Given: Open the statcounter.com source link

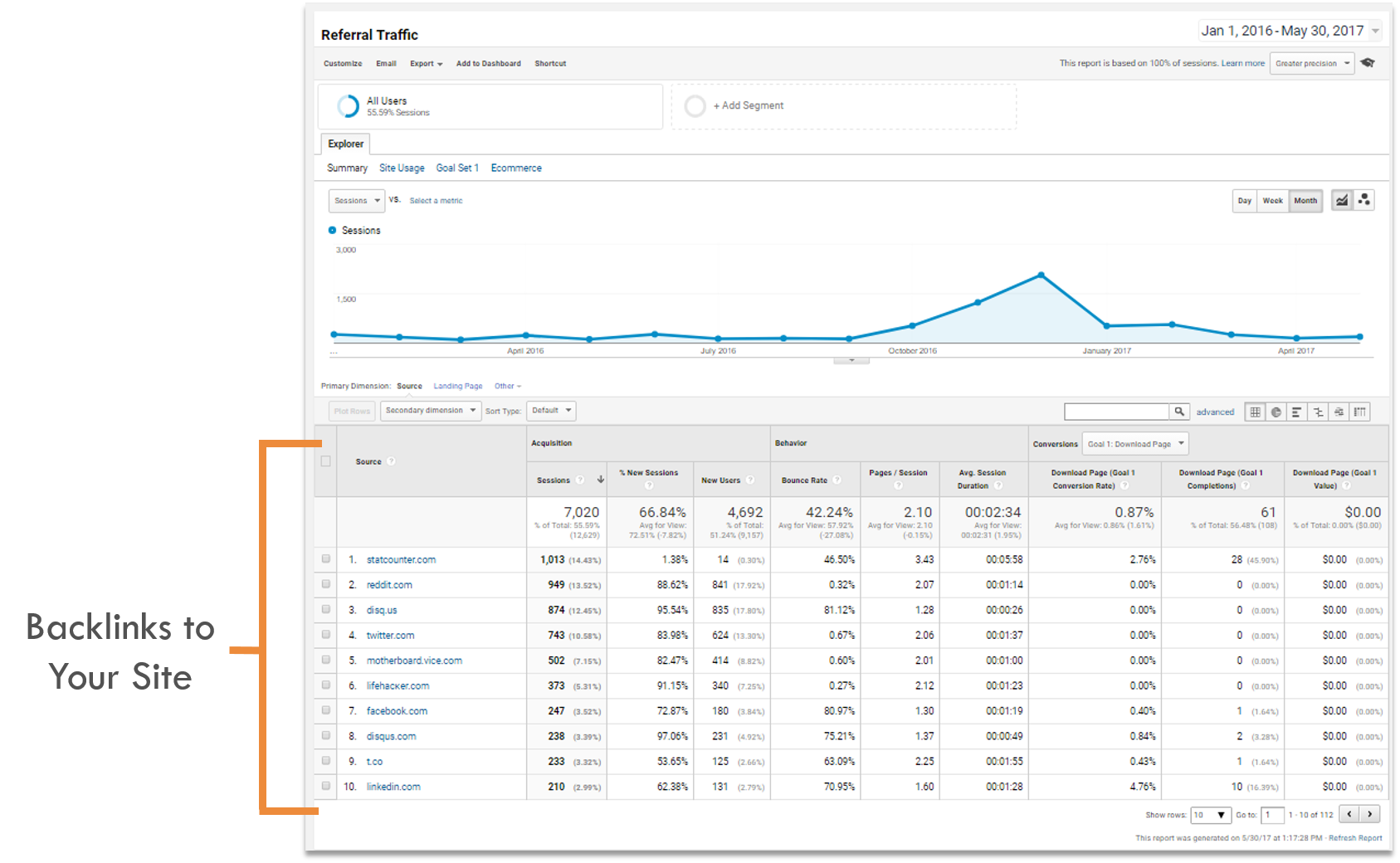Looking at the screenshot, I should point(401,559).
